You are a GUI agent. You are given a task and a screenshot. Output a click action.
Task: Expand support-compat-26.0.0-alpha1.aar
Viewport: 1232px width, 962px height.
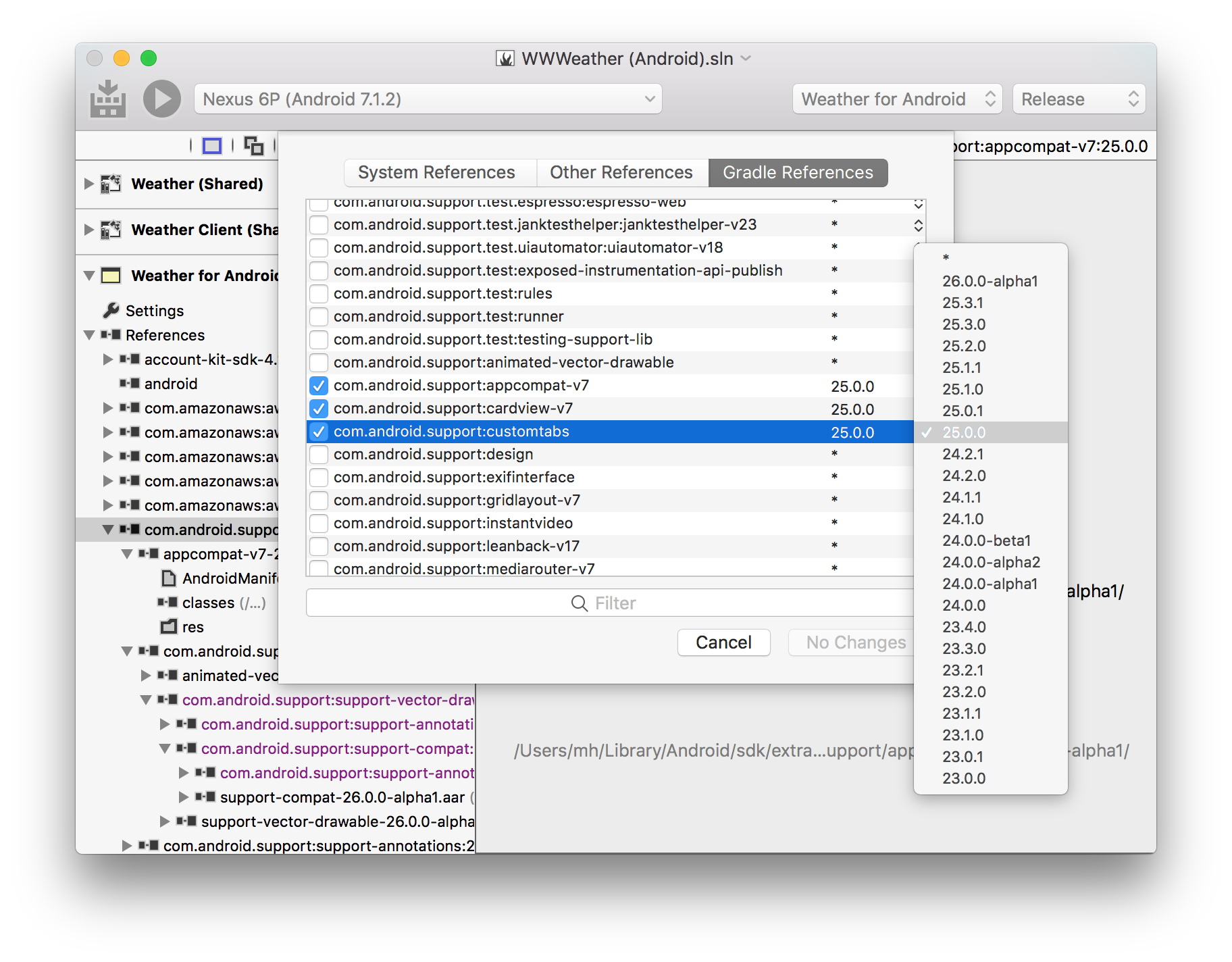(183, 797)
